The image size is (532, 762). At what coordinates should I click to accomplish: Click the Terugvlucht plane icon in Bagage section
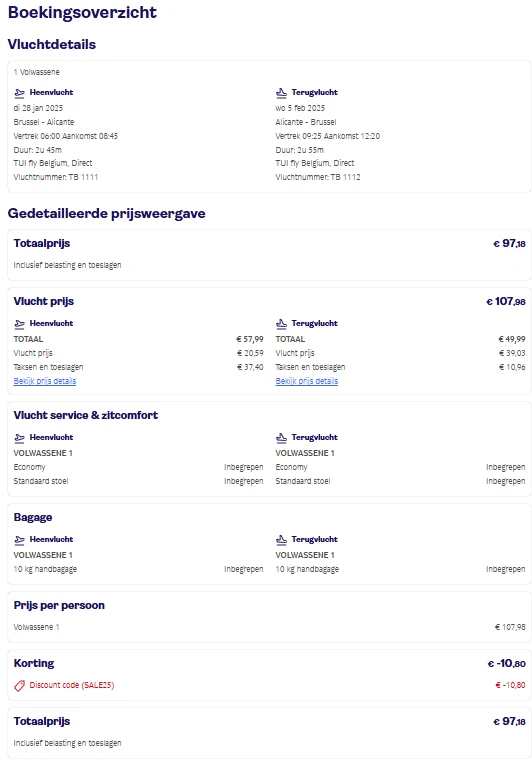coord(281,539)
